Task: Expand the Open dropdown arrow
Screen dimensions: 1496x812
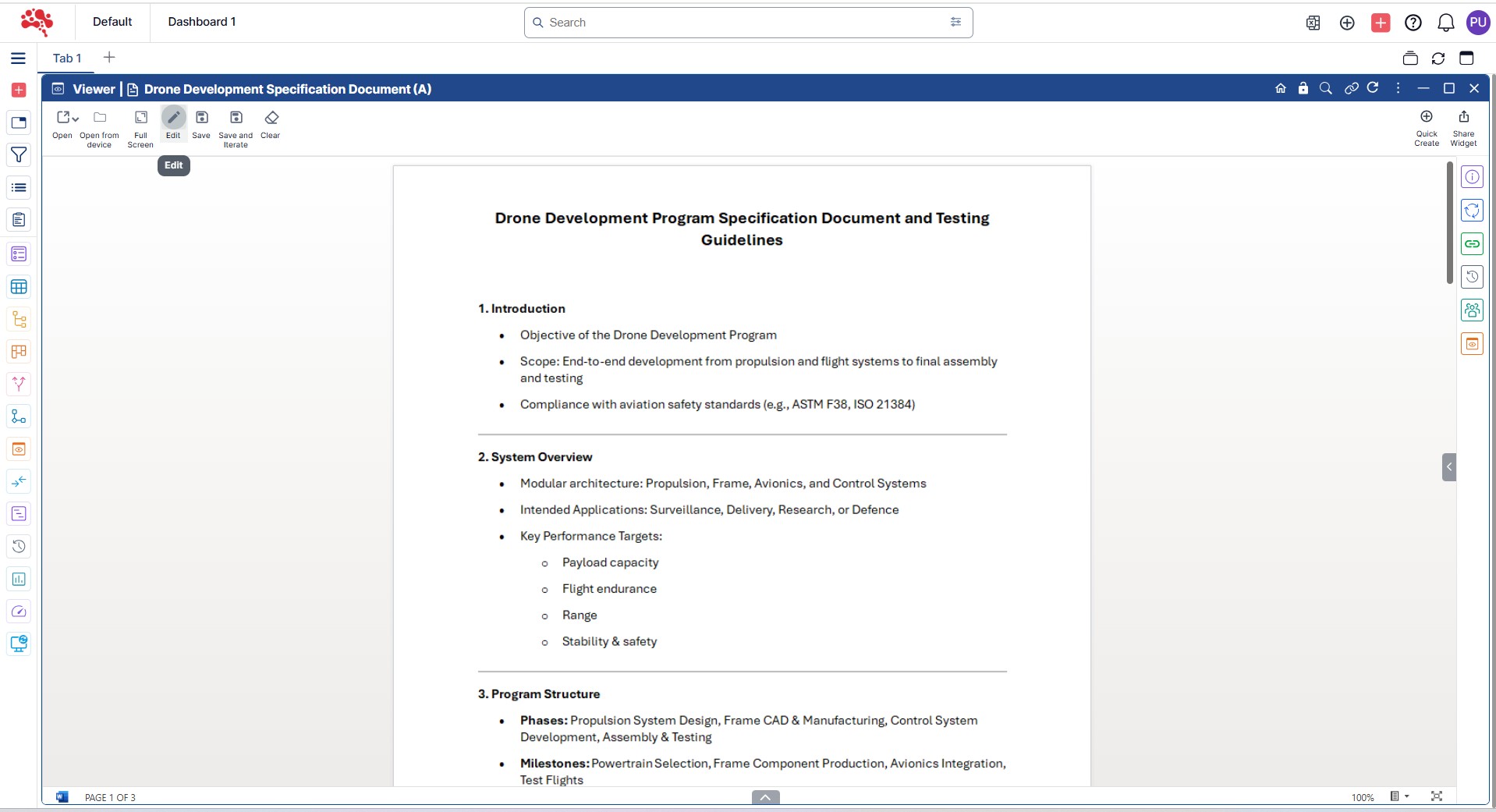Action: (x=76, y=119)
